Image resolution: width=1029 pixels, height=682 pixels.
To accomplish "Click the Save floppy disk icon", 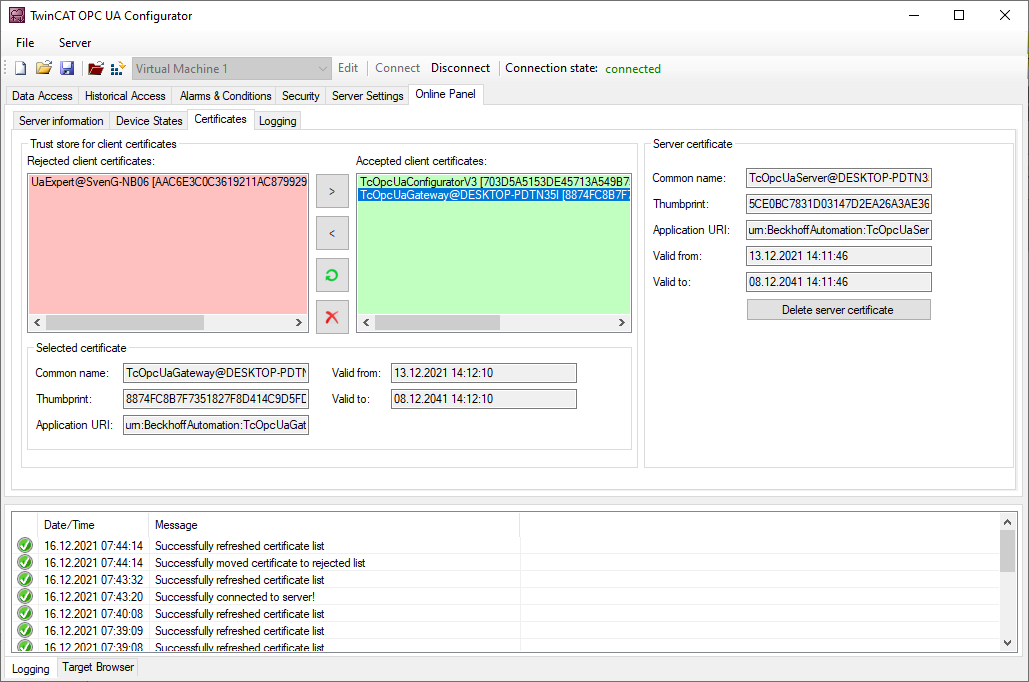I will point(67,68).
